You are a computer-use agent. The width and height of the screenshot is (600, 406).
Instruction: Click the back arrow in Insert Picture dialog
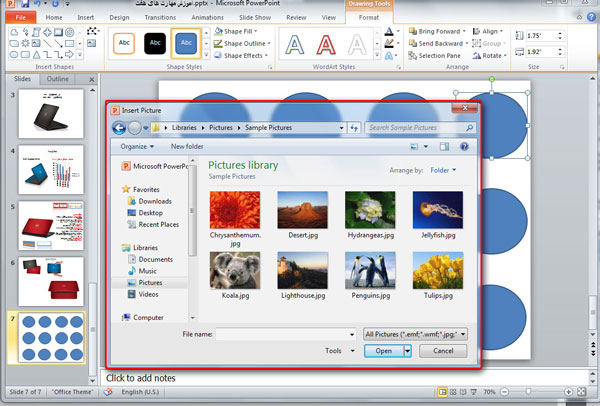120,128
